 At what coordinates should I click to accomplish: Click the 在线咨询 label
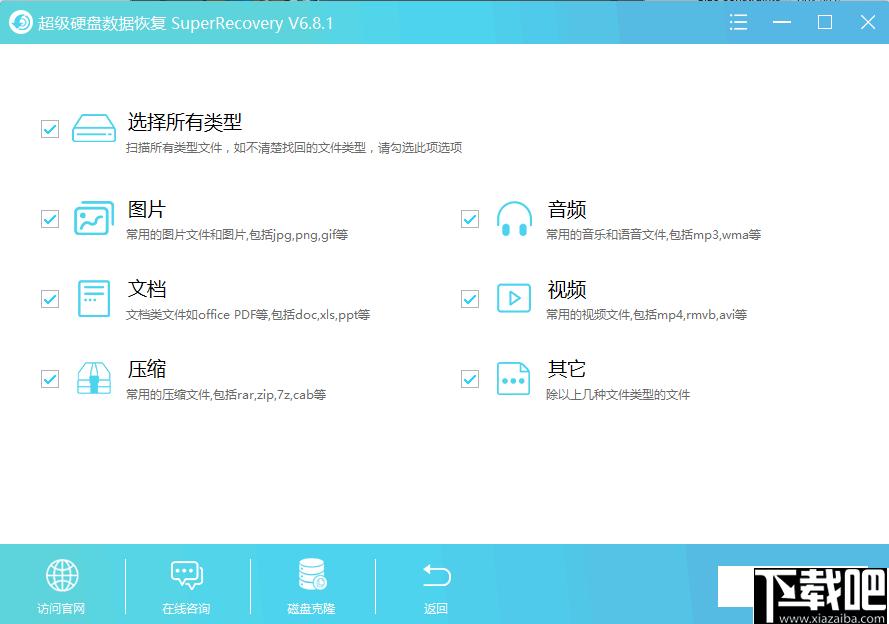[x=187, y=609]
